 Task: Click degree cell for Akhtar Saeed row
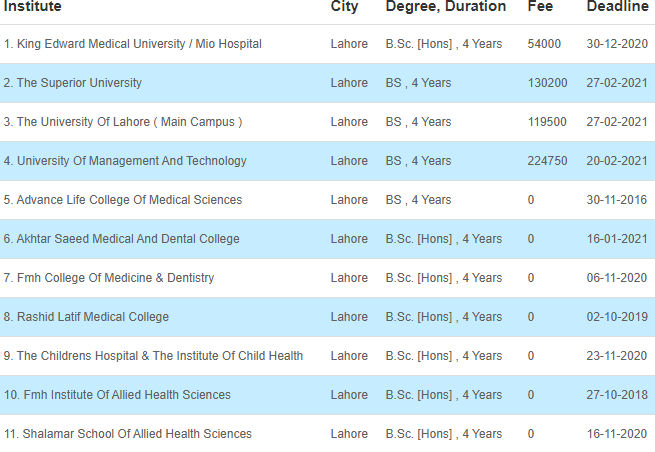pyautogui.click(x=444, y=239)
